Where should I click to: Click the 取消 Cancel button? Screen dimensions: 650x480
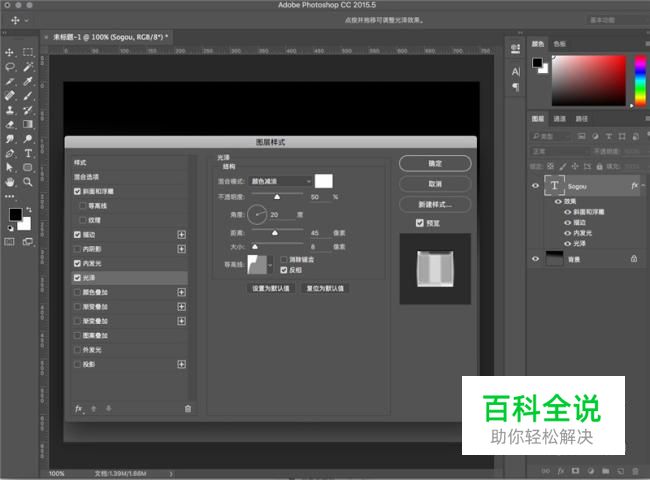point(435,184)
